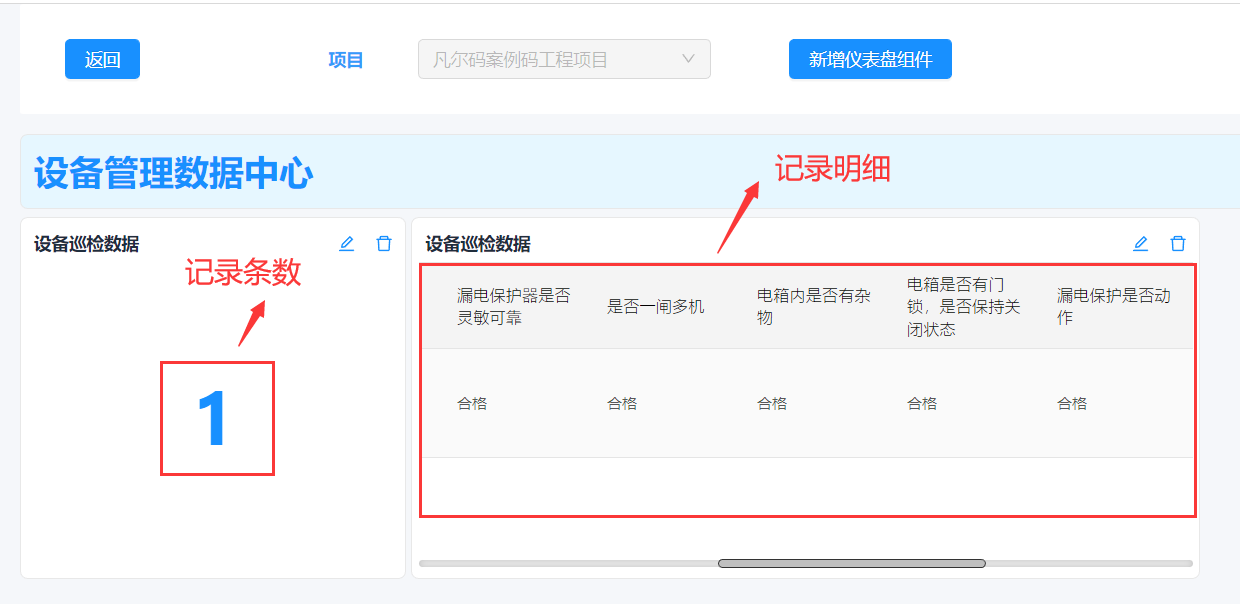Click the 项目 field label
1240x604 pixels.
pyautogui.click(x=346, y=60)
